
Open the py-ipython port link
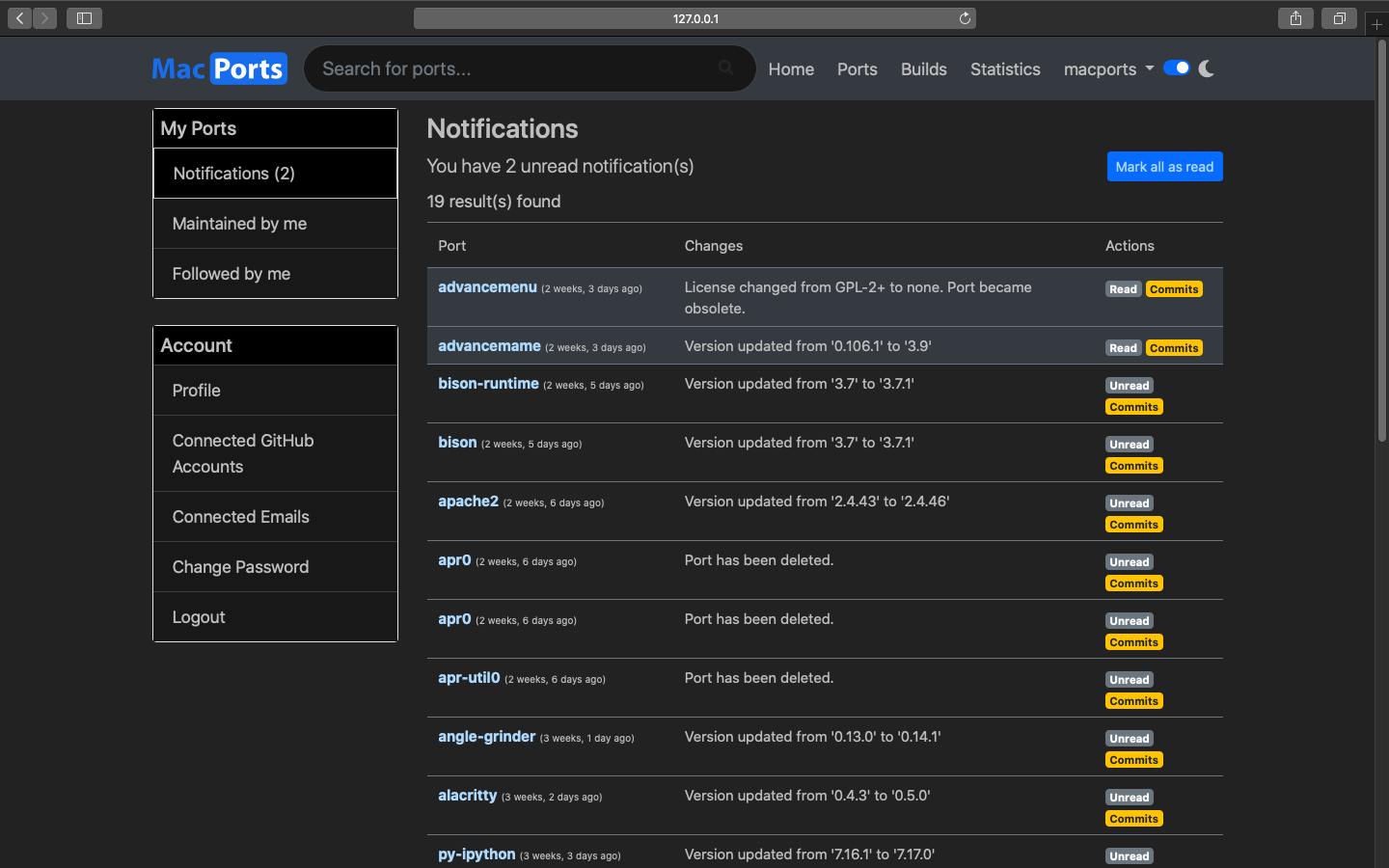point(477,854)
